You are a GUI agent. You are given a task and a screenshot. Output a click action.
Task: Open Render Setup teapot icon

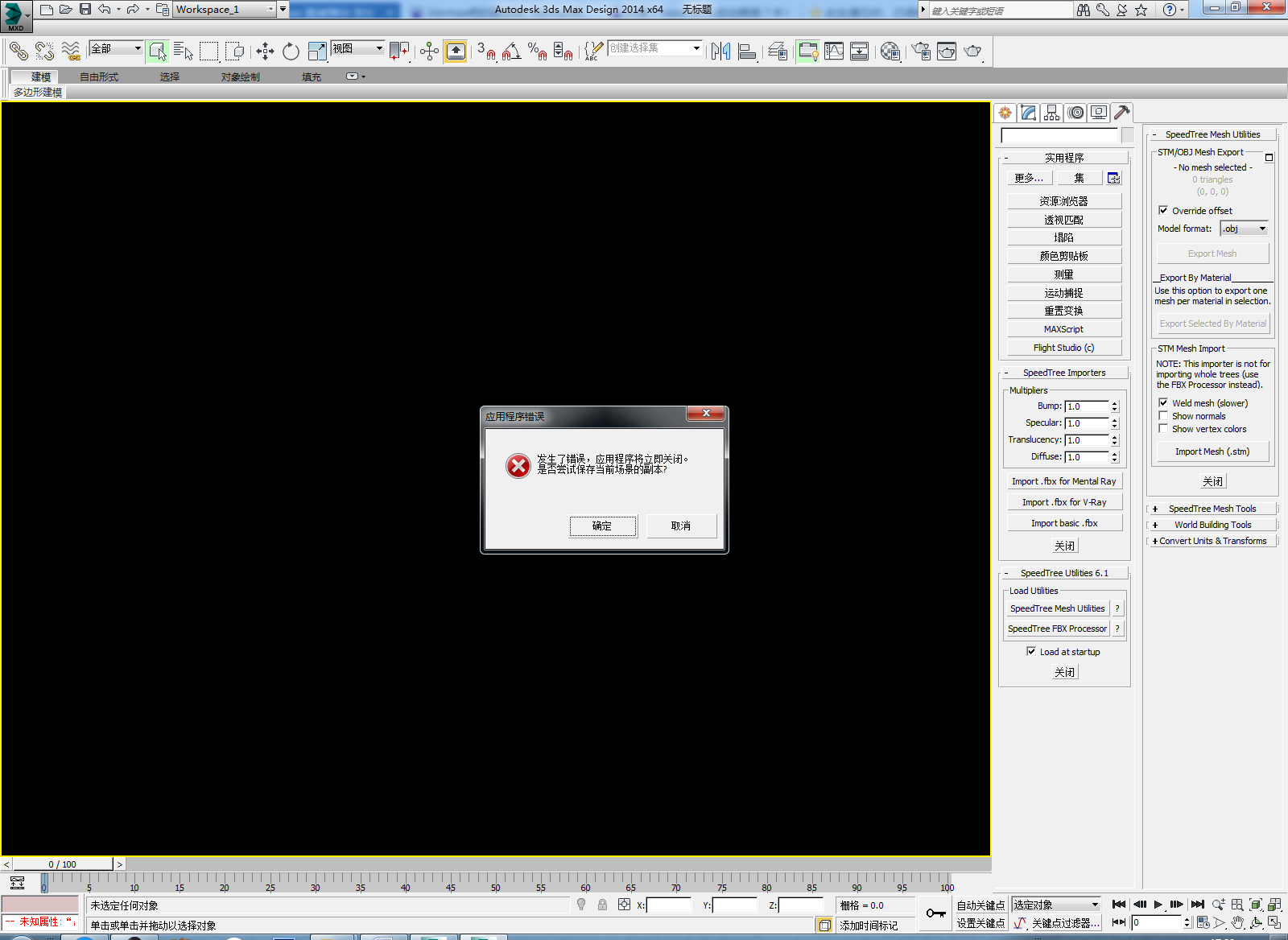(x=921, y=52)
